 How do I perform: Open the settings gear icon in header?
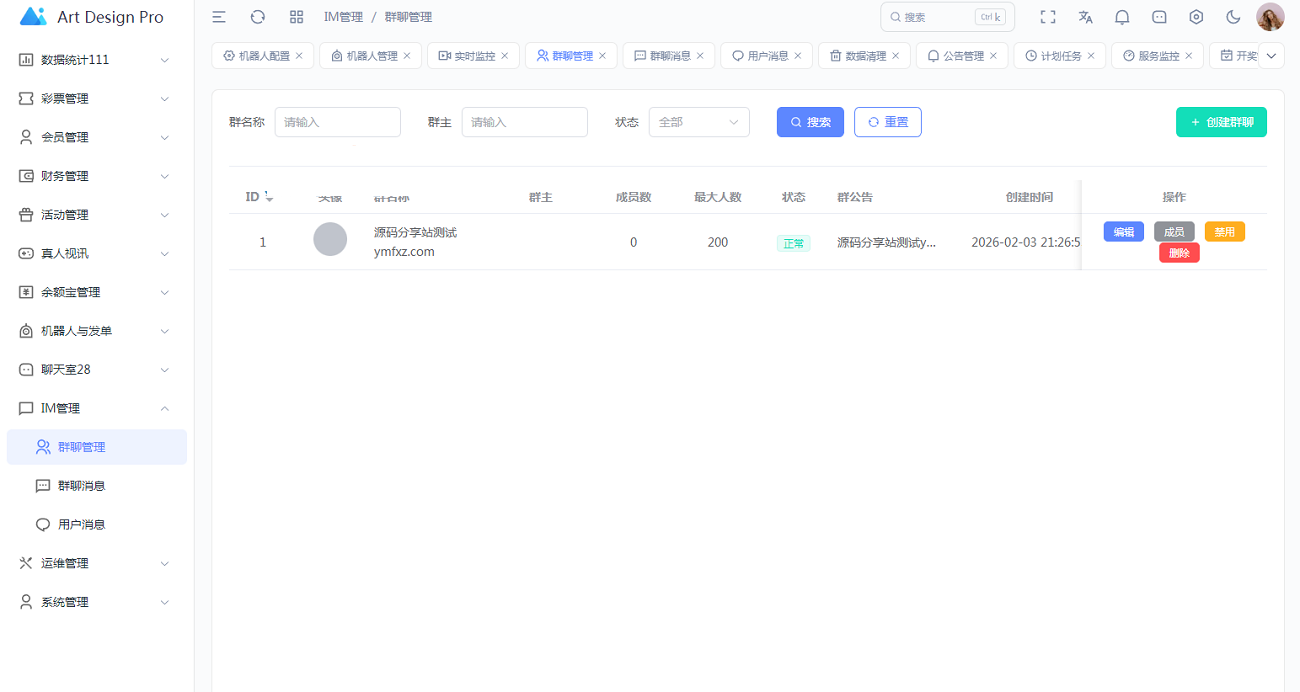point(1196,17)
